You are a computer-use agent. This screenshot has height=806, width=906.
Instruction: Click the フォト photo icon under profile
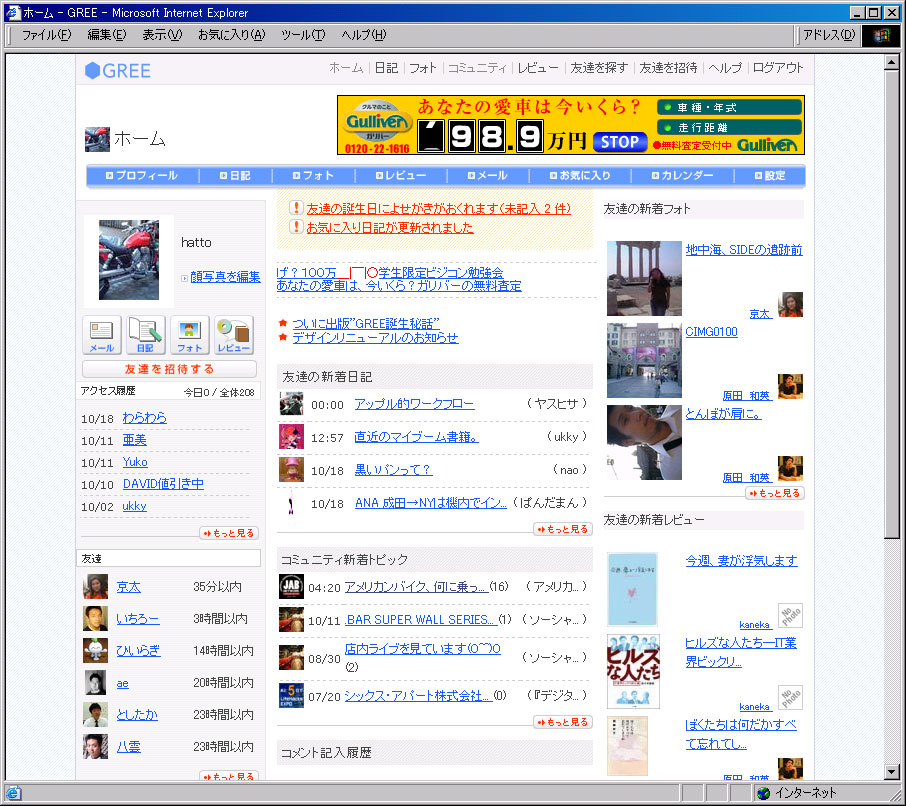[189, 335]
